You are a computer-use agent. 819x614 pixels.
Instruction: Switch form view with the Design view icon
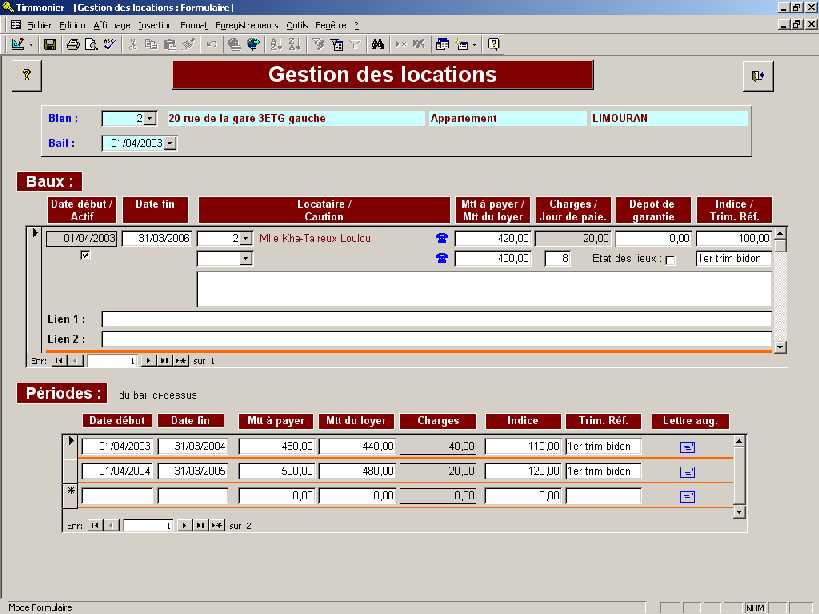[17, 44]
